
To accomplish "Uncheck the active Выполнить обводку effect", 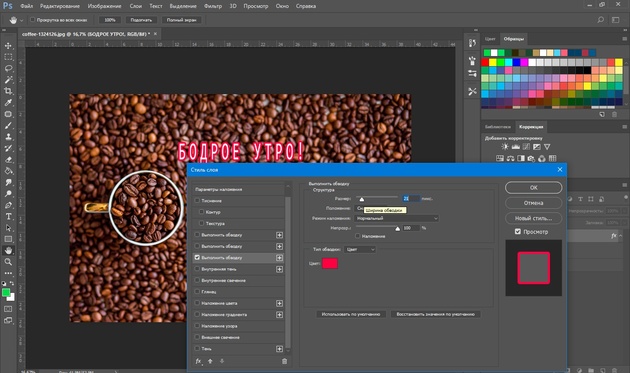I will 197,257.
